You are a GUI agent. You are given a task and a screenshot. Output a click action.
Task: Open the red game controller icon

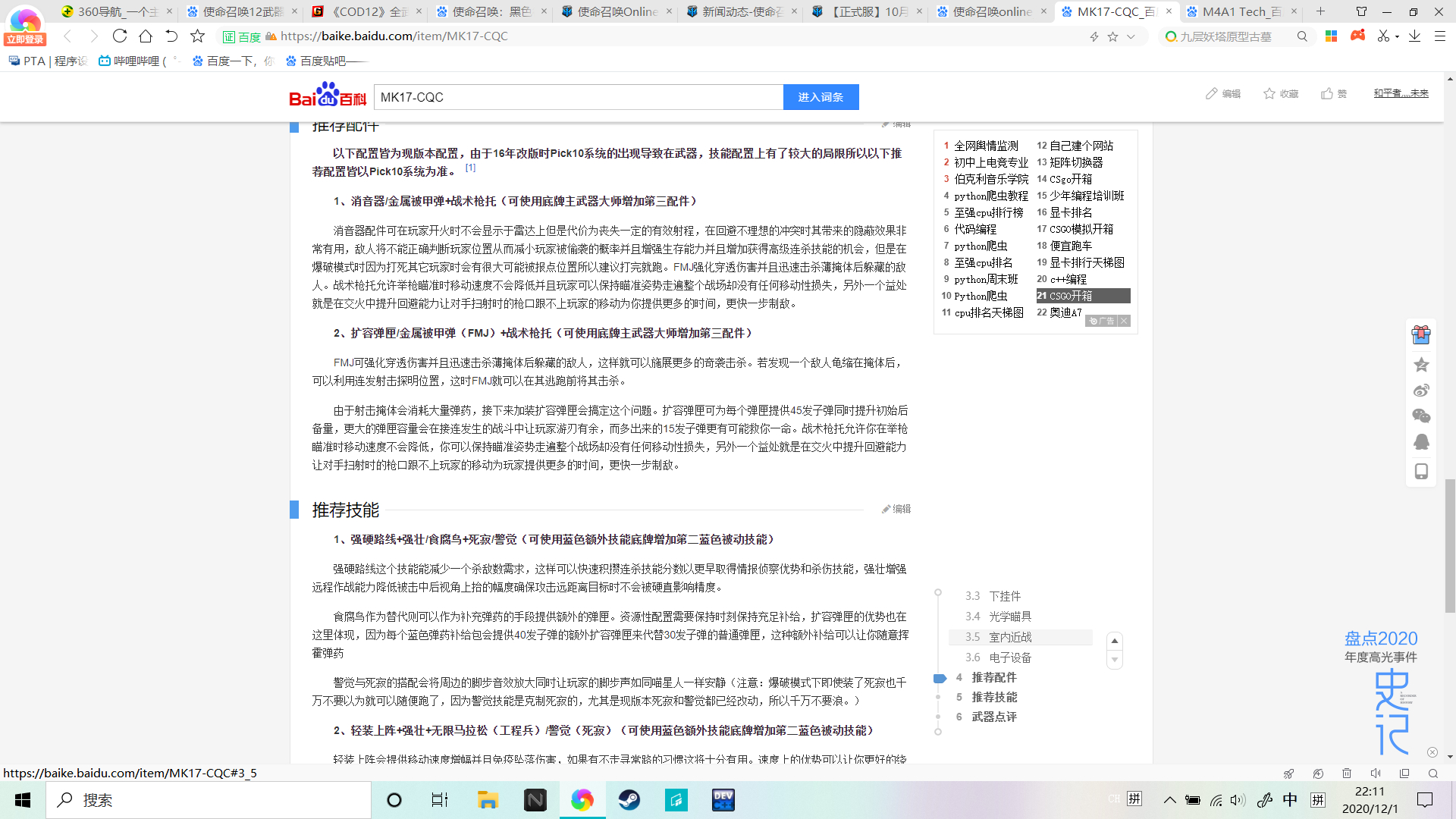1357,36
